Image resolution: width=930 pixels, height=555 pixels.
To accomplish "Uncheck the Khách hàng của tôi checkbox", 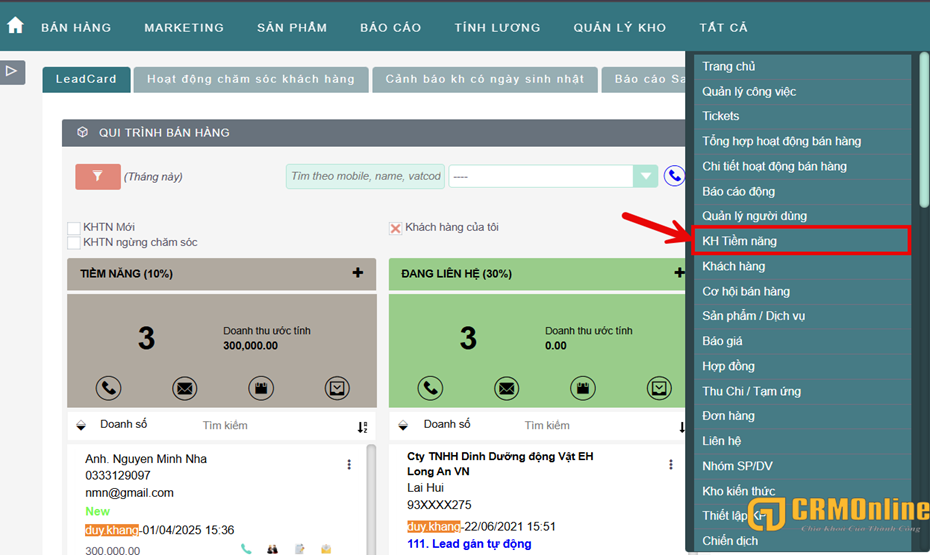I will [395, 228].
